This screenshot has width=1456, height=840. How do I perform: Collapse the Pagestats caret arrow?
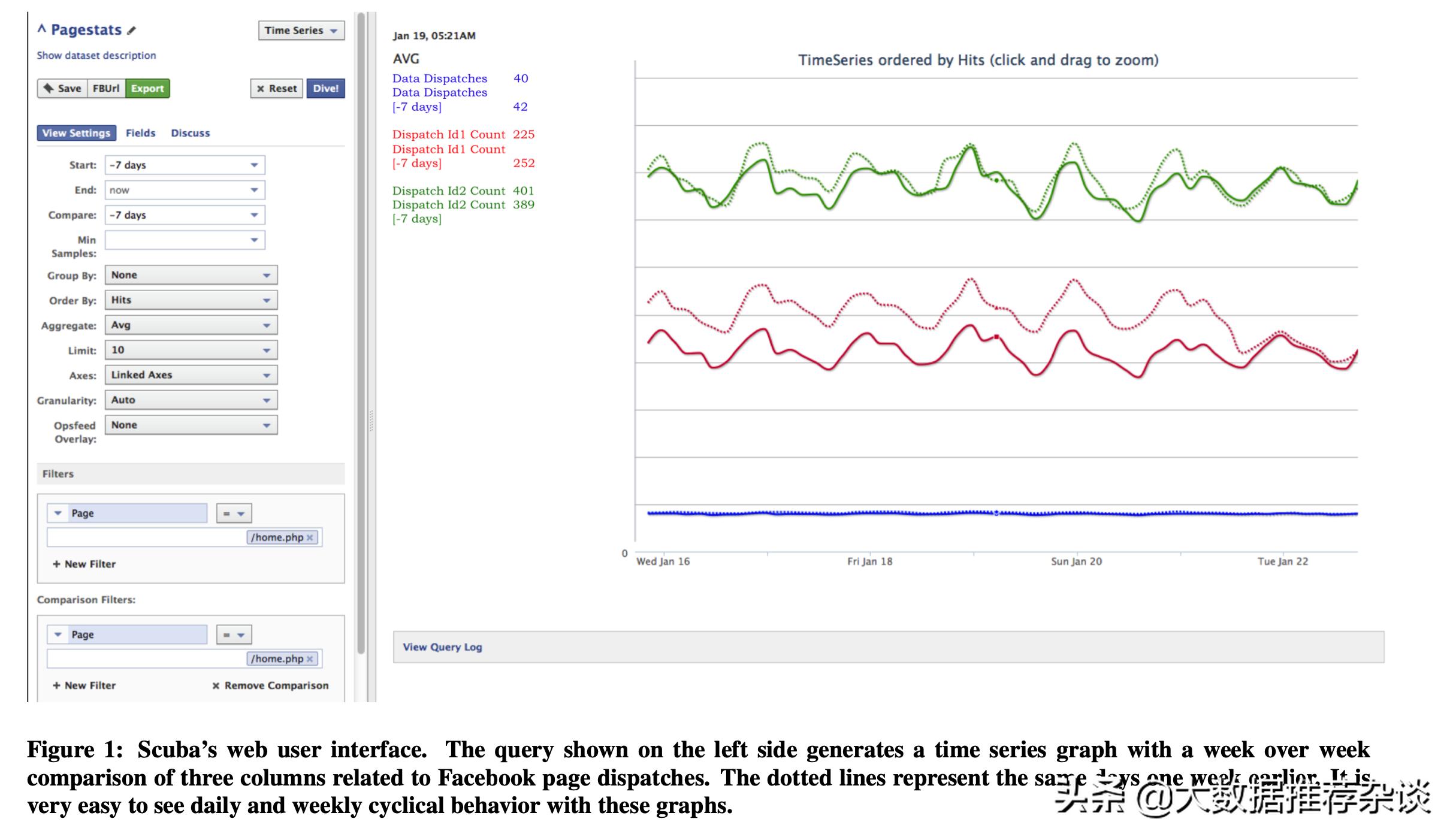click(41, 29)
